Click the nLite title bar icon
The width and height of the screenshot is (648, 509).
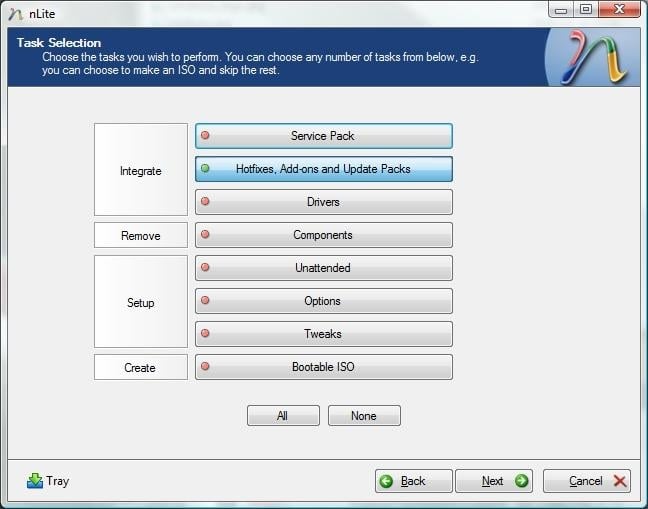(15, 13)
